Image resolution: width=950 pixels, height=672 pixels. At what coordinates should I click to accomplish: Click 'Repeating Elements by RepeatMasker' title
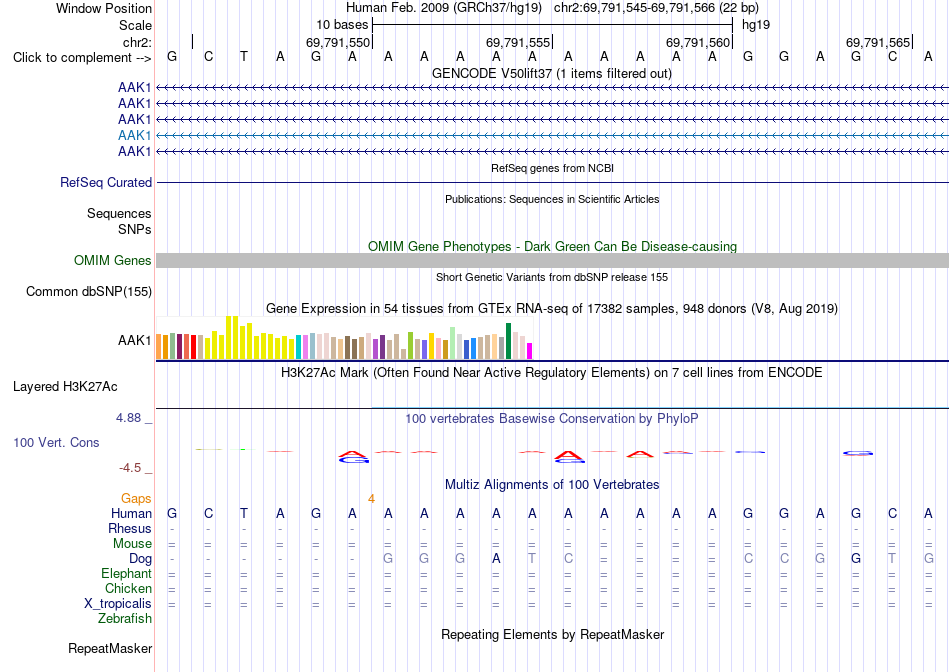(553, 634)
